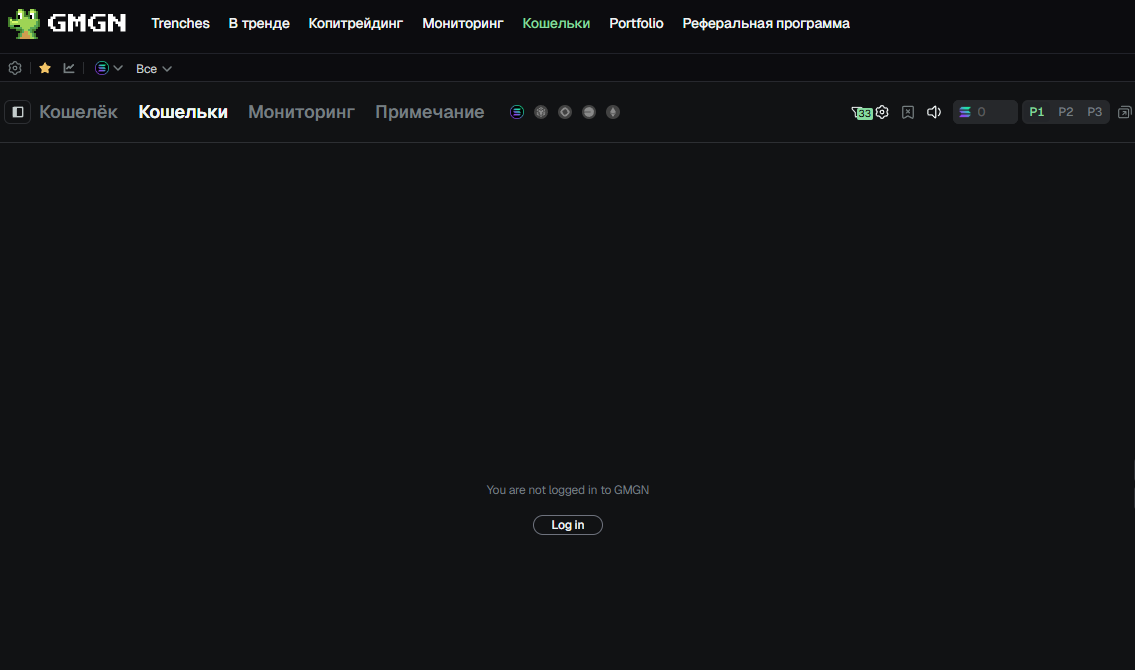Open the Trenches menu
The image size is (1135, 670).
[180, 23]
